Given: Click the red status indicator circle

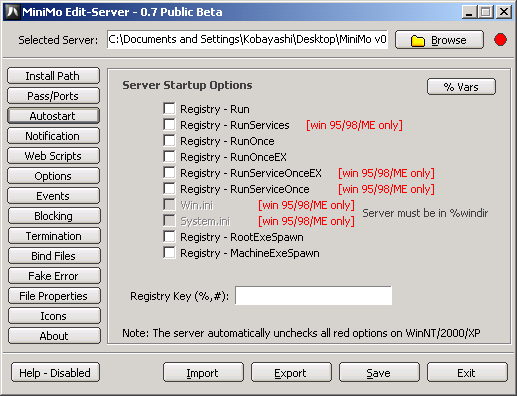Looking at the screenshot, I should (500, 40).
